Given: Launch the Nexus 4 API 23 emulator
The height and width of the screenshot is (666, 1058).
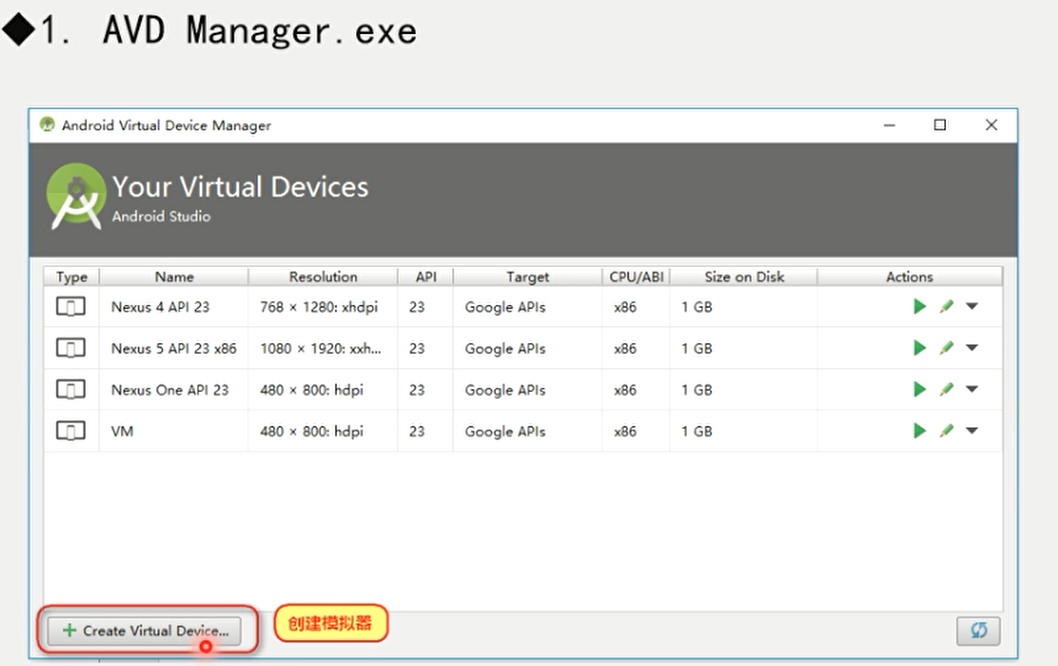Looking at the screenshot, I should (919, 306).
